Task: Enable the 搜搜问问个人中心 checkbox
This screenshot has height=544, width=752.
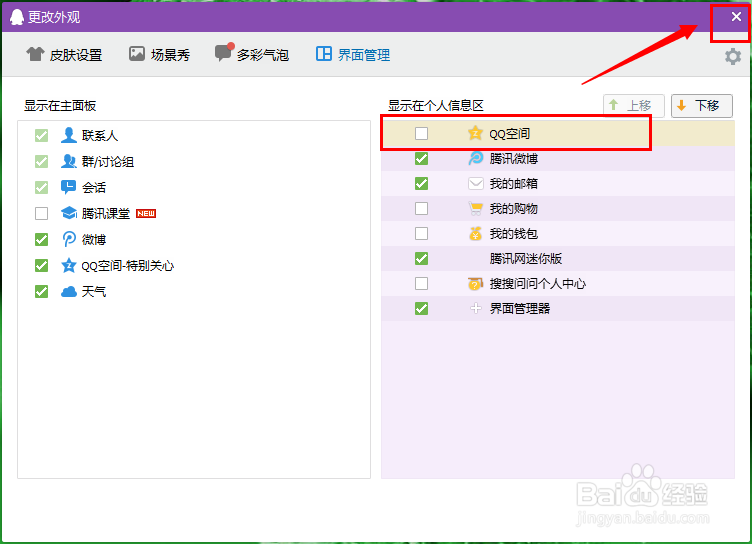Action: pyautogui.click(x=422, y=284)
